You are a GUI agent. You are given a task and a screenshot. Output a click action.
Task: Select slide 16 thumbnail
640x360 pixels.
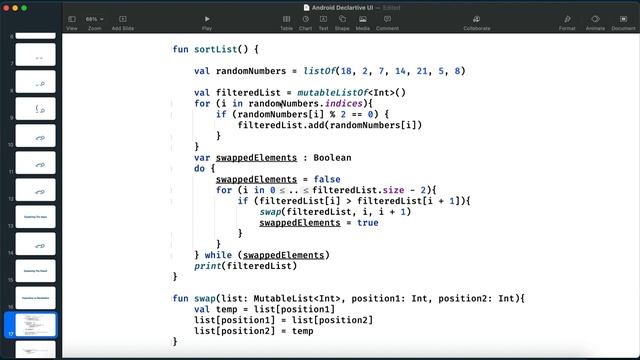(36, 298)
